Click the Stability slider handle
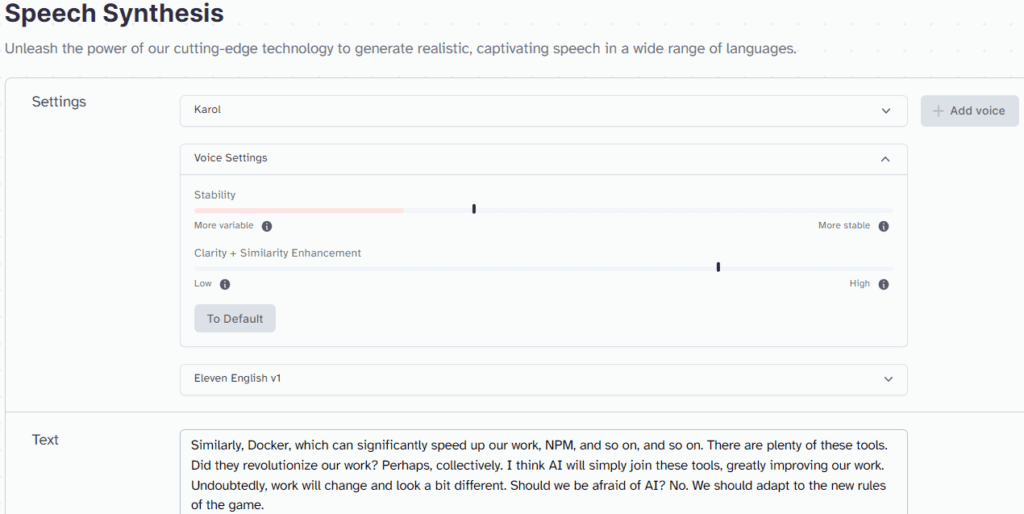The height and width of the screenshot is (514, 1024). click(x=474, y=209)
